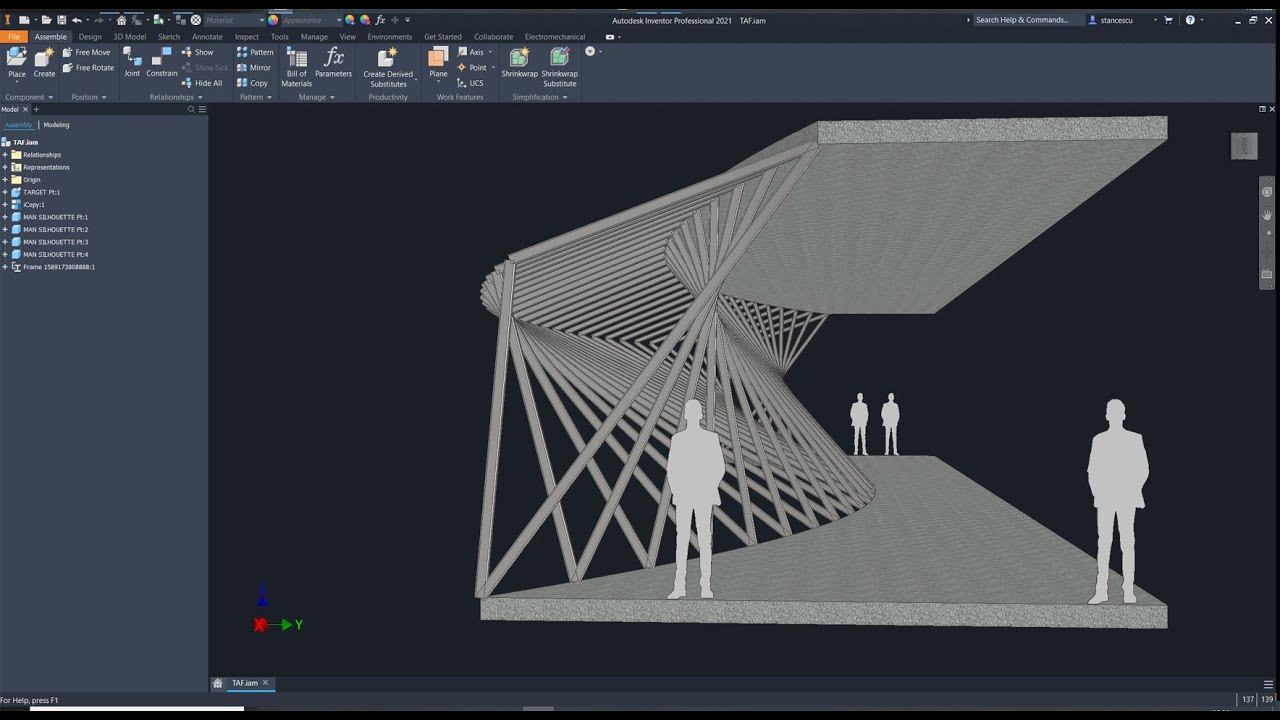Expand the Frame 1589173808888:1 node
The image size is (1280, 720).
click(x=5, y=267)
